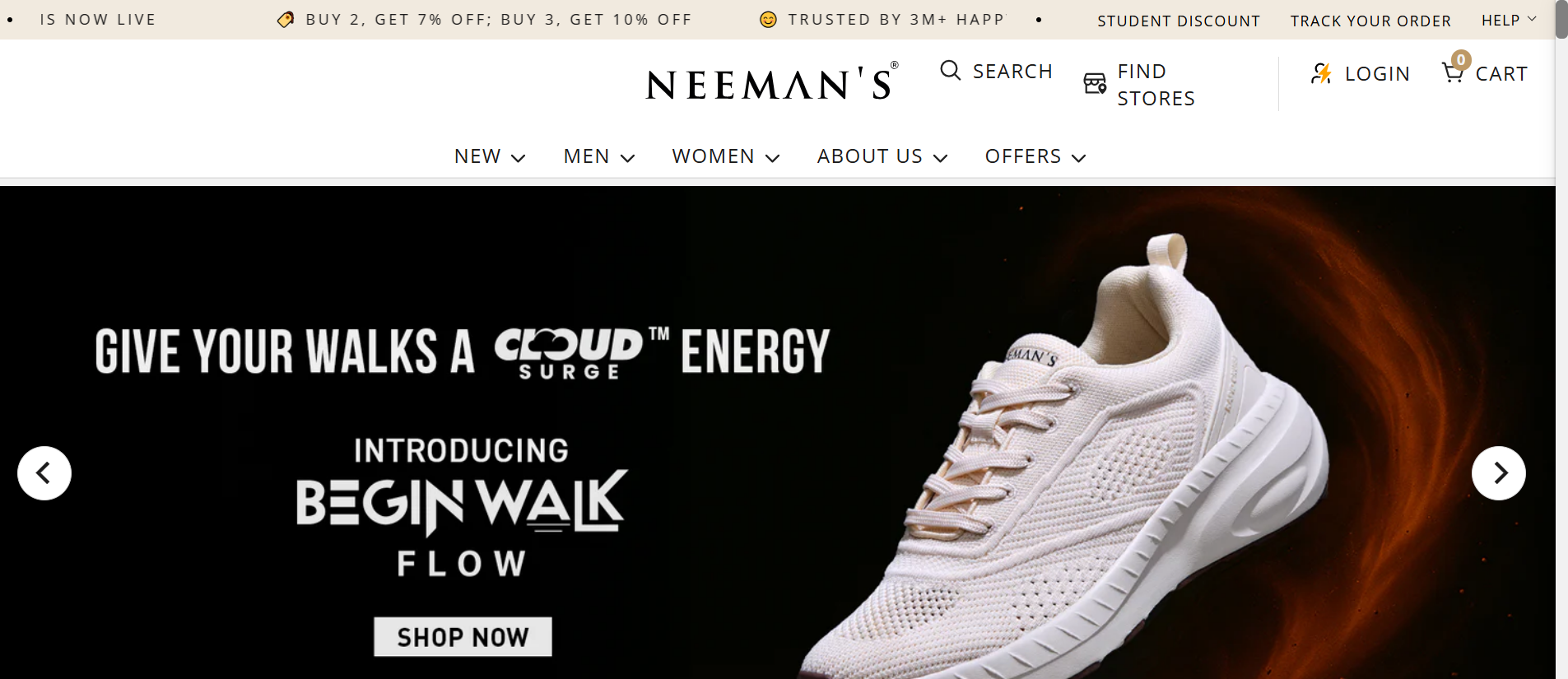Click the search magnifier icon
The width and height of the screenshot is (1568, 679).
[951, 71]
